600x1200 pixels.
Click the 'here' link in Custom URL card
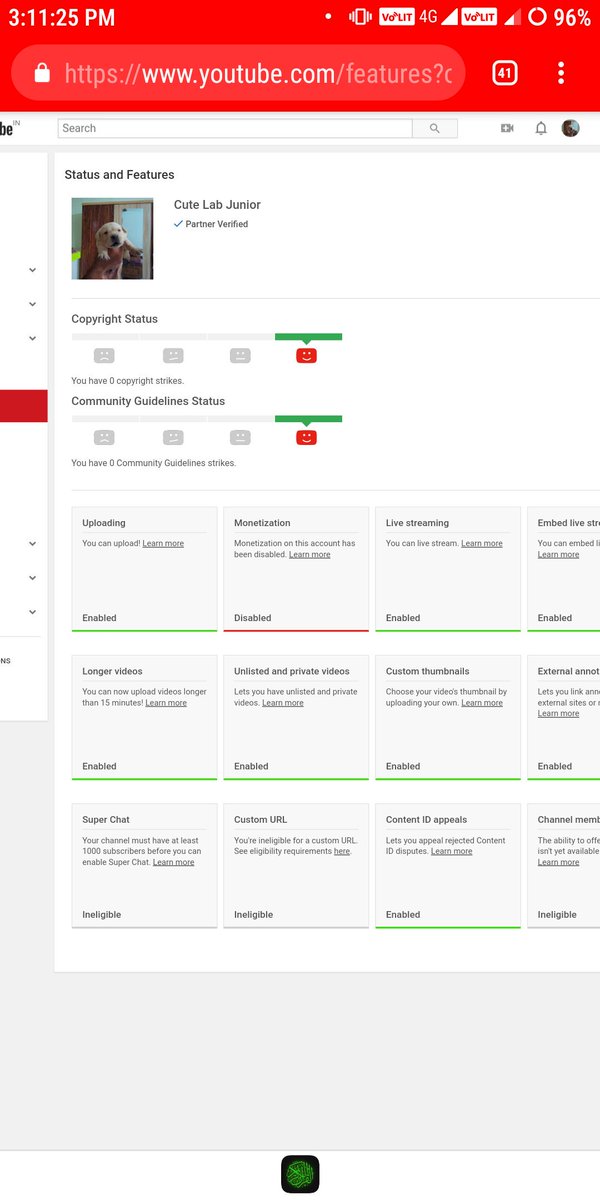[342, 851]
